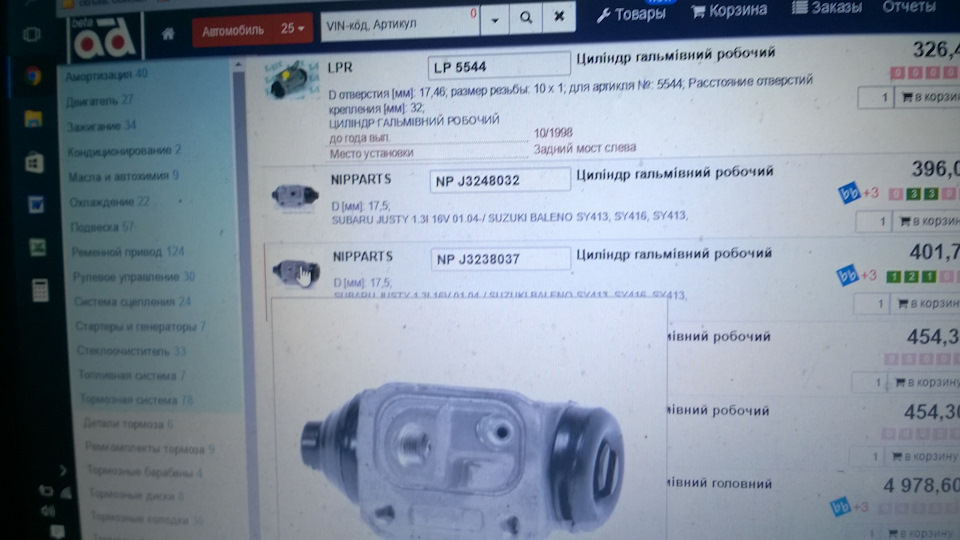Select the Охлаждение 22 category

coord(110,202)
